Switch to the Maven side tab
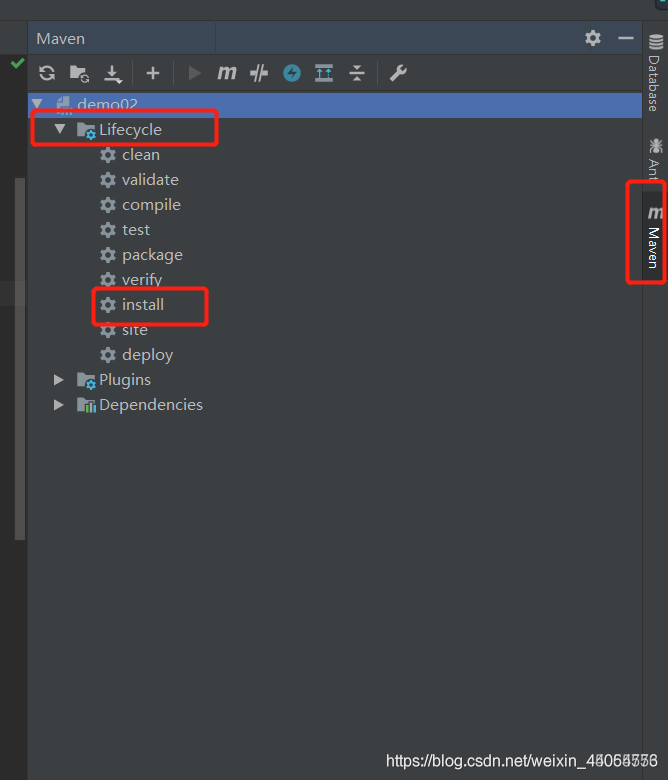 tap(655, 237)
